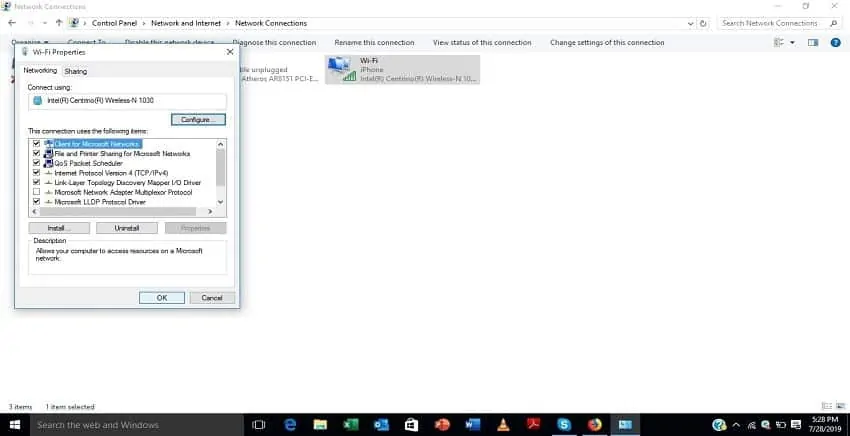Click the Search Network Connections box
The width and height of the screenshot is (850, 436).
point(780,23)
